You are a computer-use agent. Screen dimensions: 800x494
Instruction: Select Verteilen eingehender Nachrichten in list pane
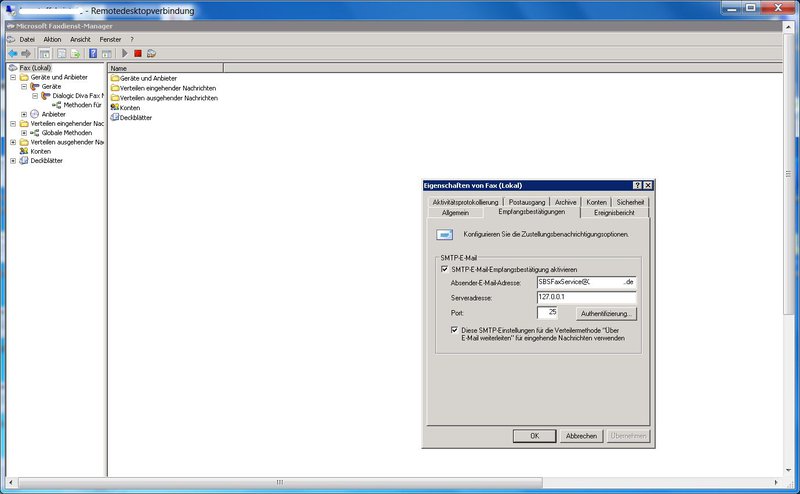tap(163, 88)
